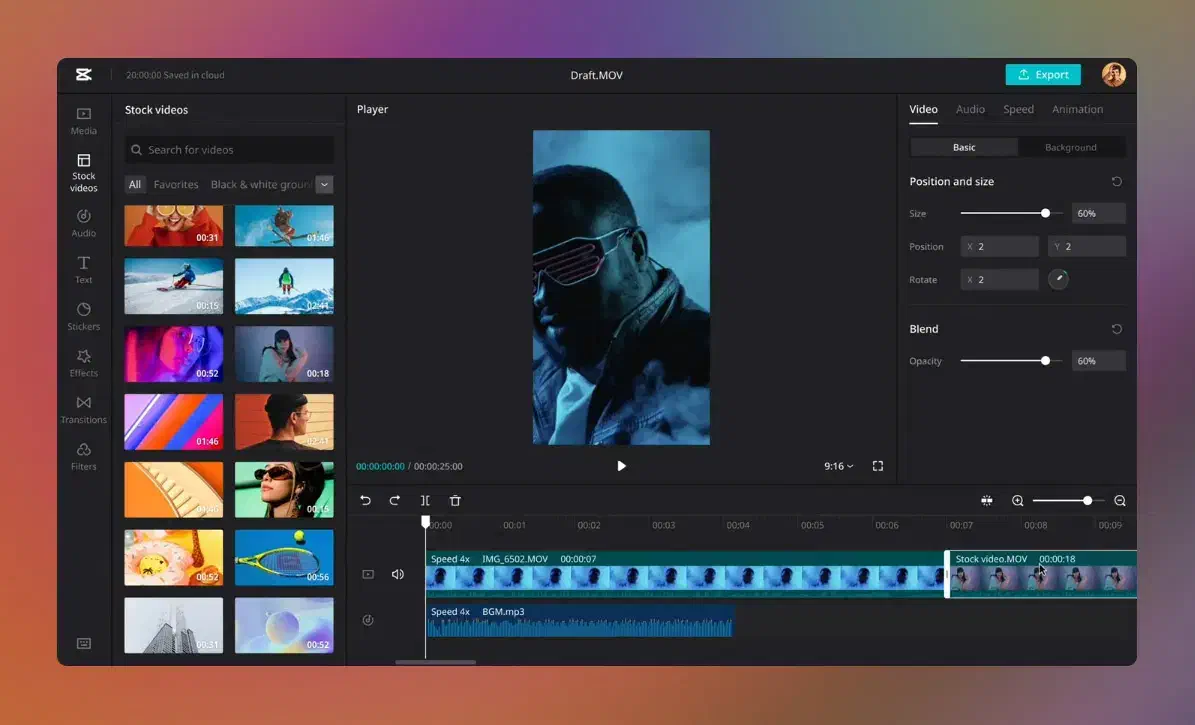Click the split clip tool icon
This screenshot has width=1195, height=725.
click(425, 501)
